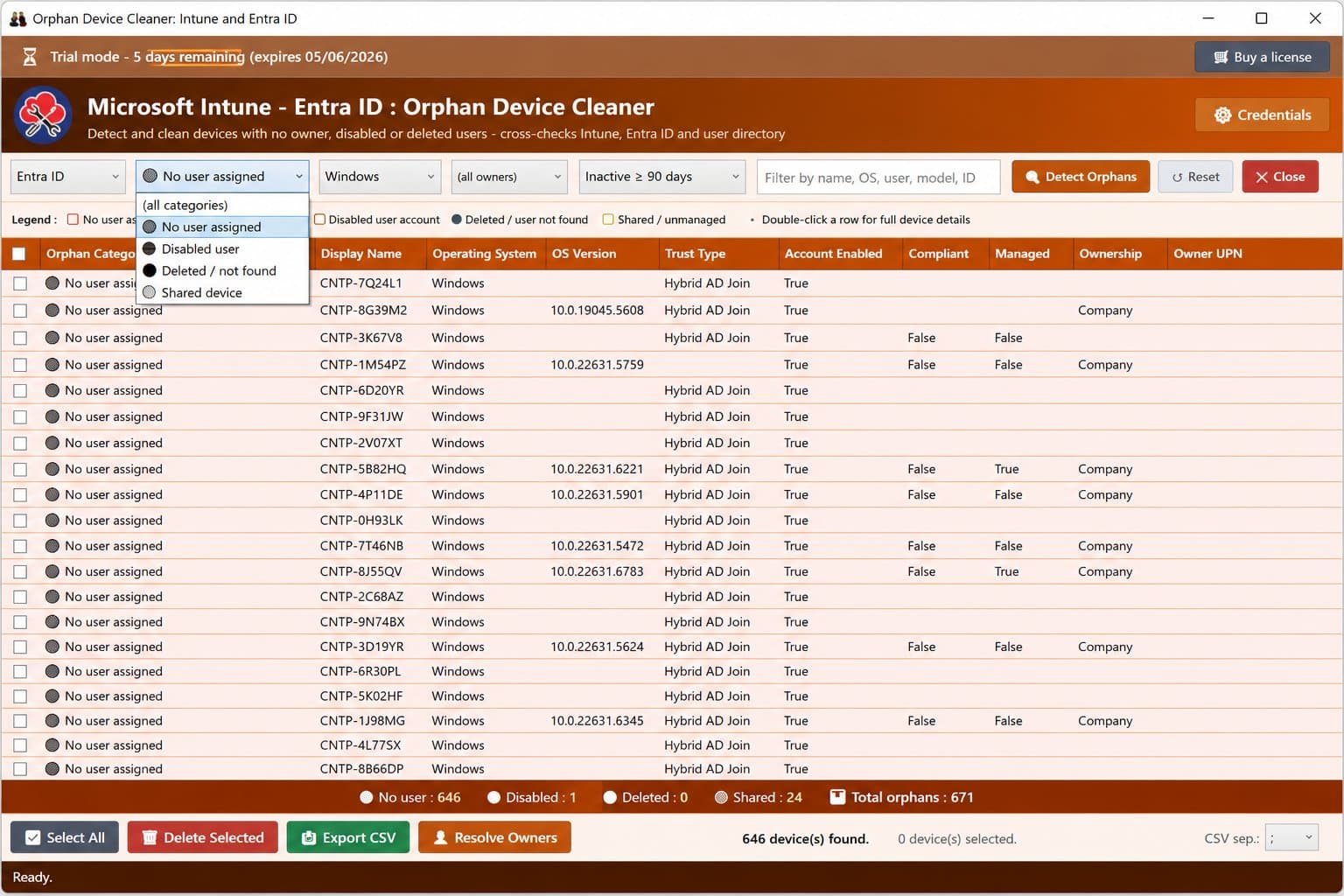Select the CNTP-4P11DE device name cell
The width and height of the screenshot is (1344, 896).
click(x=361, y=494)
